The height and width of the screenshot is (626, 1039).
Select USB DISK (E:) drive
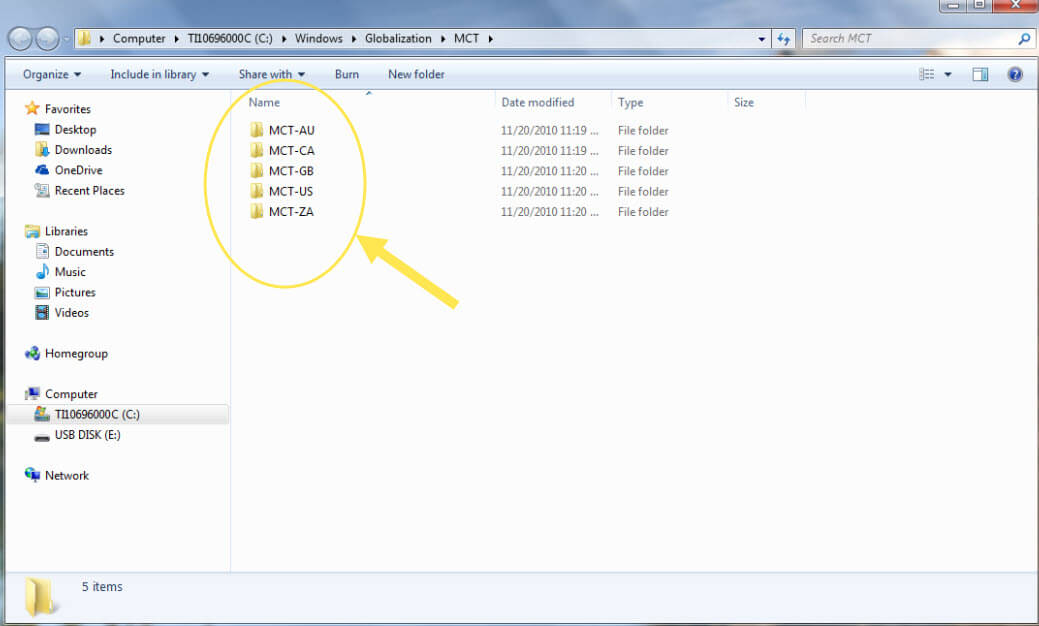point(87,435)
